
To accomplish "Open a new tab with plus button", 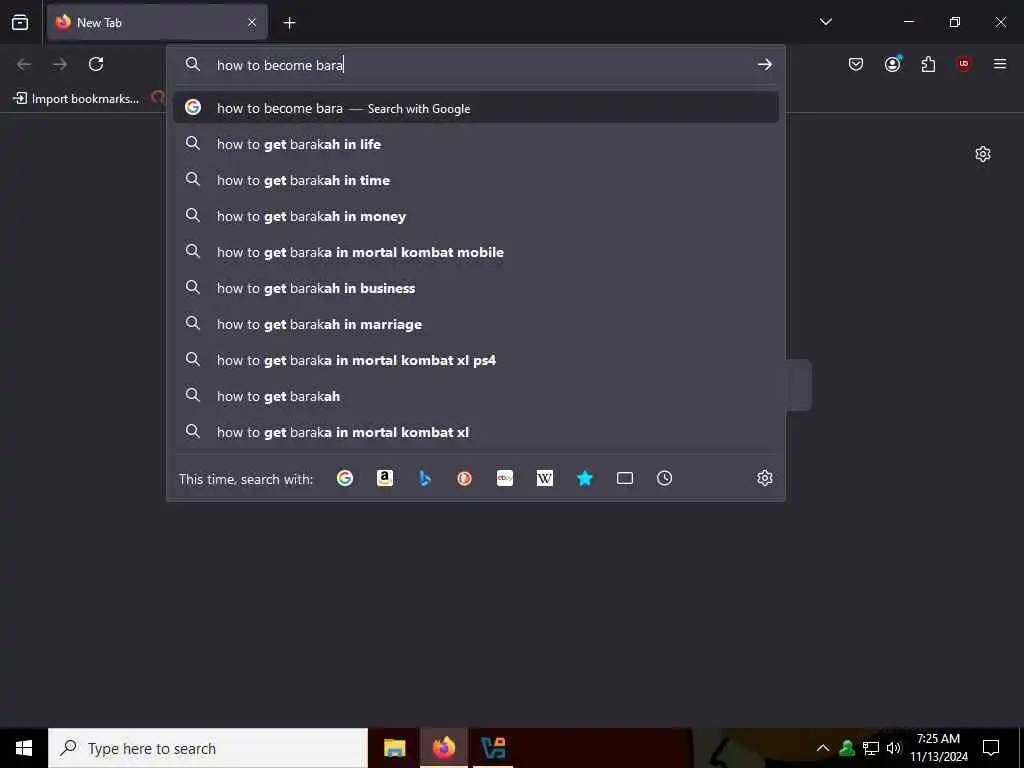I will [289, 23].
